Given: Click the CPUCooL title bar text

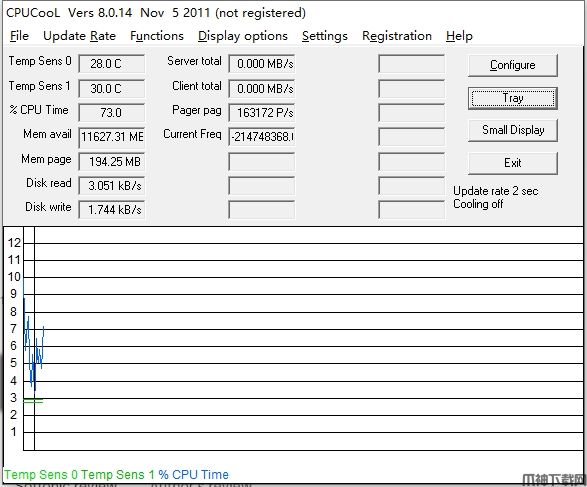Looking at the screenshot, I should click(156, 13).
